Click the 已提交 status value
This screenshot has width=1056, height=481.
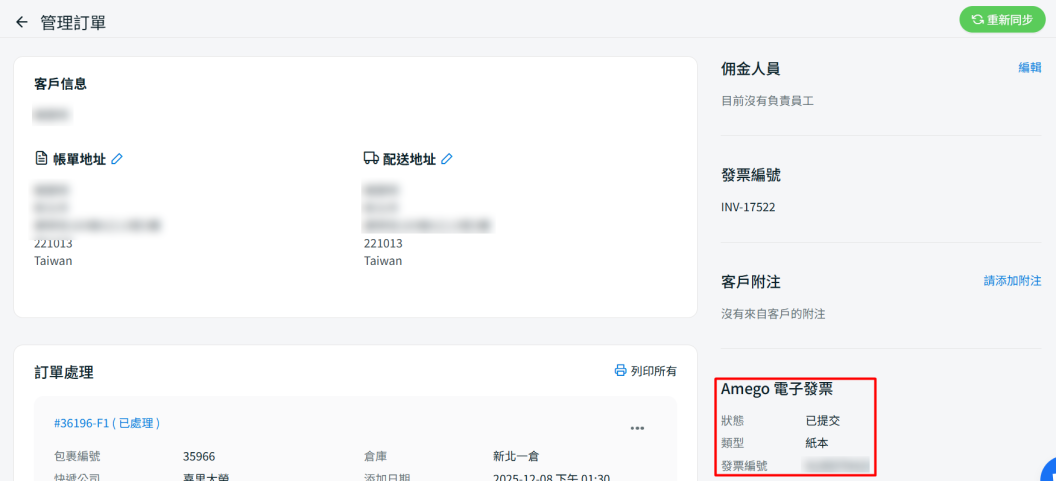[823, 421]
